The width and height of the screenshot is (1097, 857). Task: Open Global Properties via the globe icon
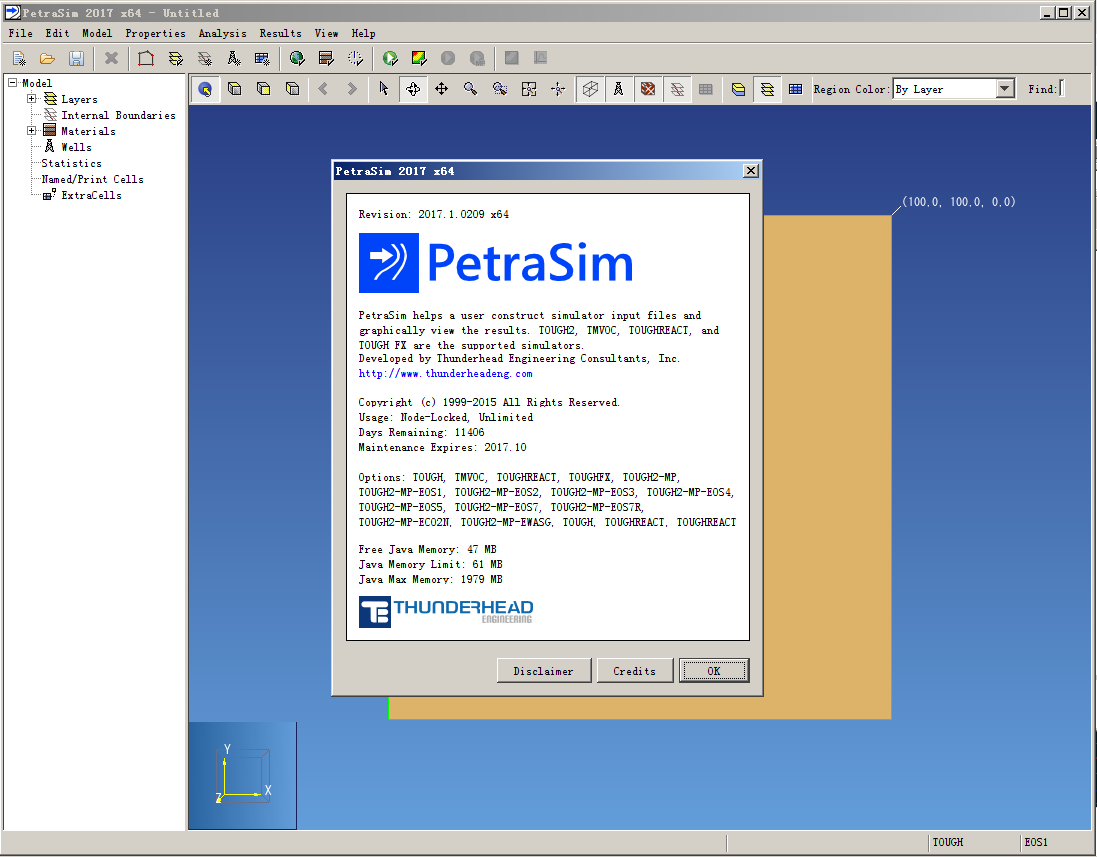297,58
